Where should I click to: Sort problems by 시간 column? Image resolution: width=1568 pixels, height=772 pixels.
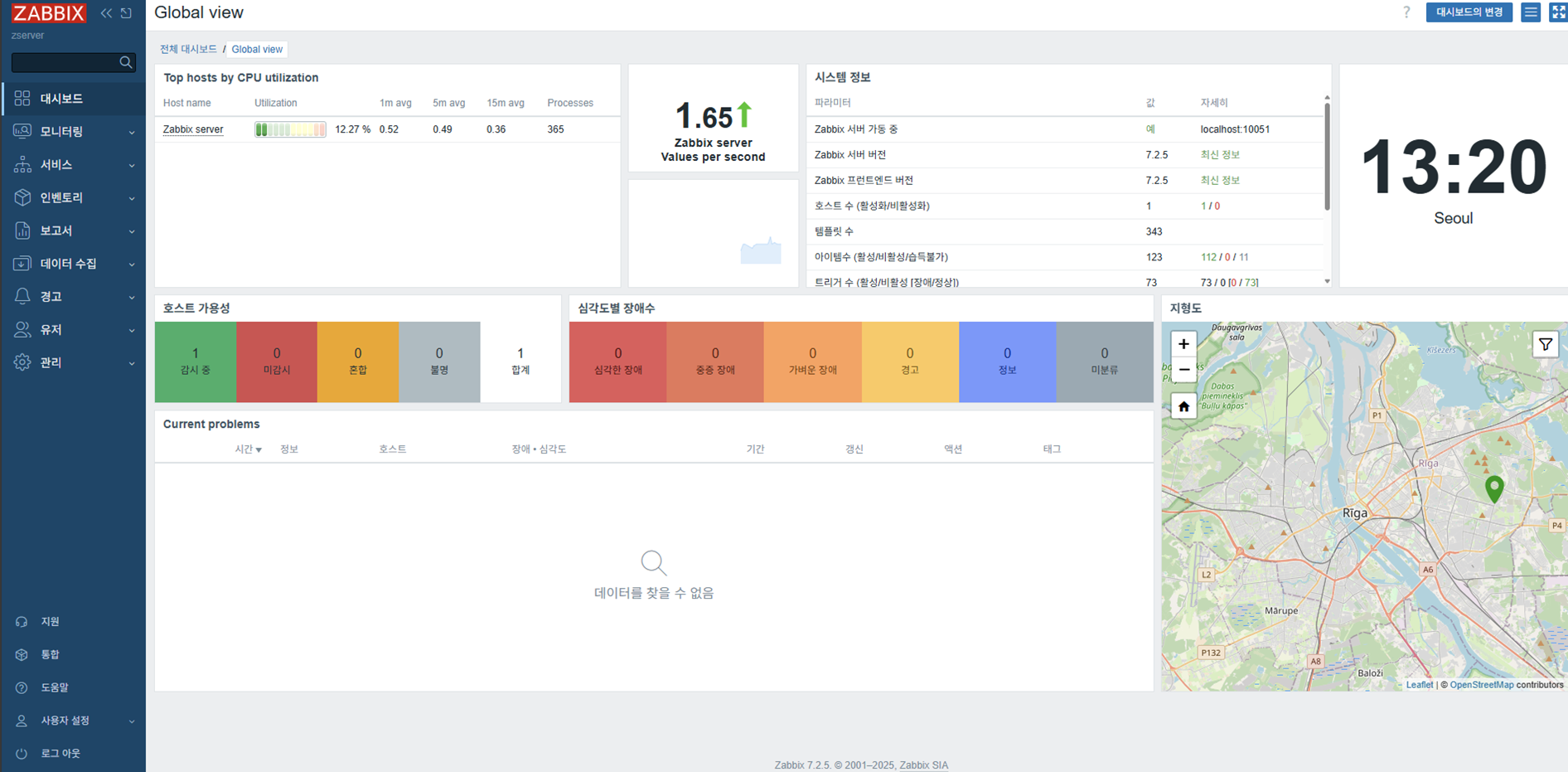click(x=248, y=449)
